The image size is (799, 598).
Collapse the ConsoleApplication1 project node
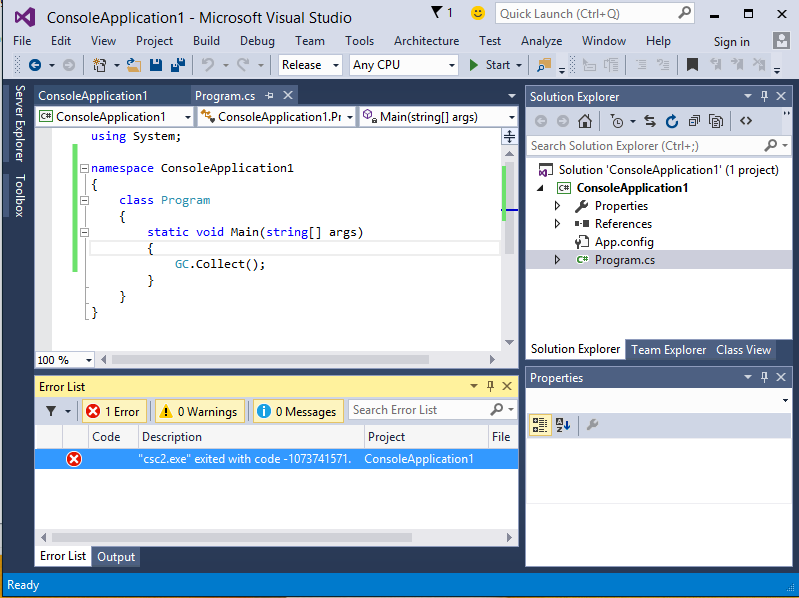coord(541,188)
